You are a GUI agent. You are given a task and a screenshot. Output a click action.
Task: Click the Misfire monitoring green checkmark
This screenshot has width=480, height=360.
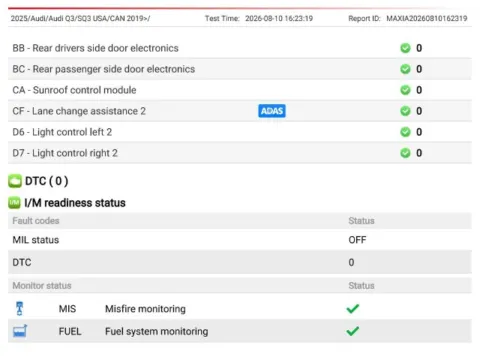(353, 309)
